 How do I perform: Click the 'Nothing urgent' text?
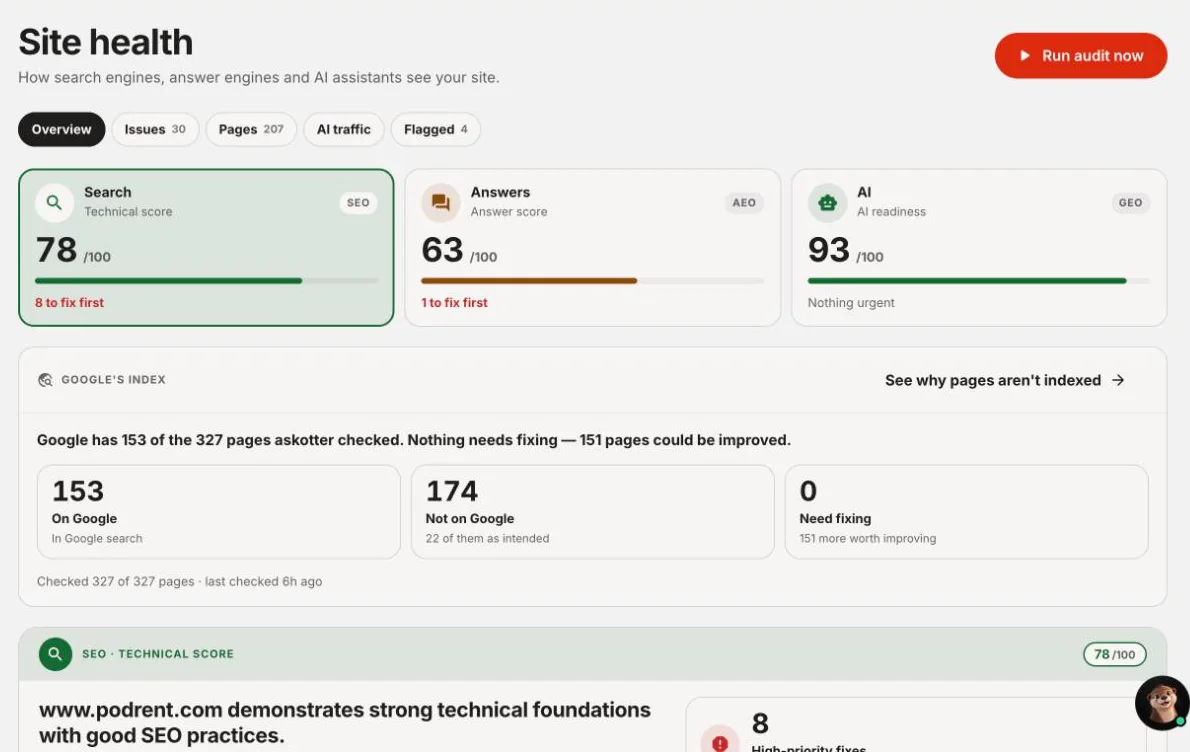coord(851,302)
